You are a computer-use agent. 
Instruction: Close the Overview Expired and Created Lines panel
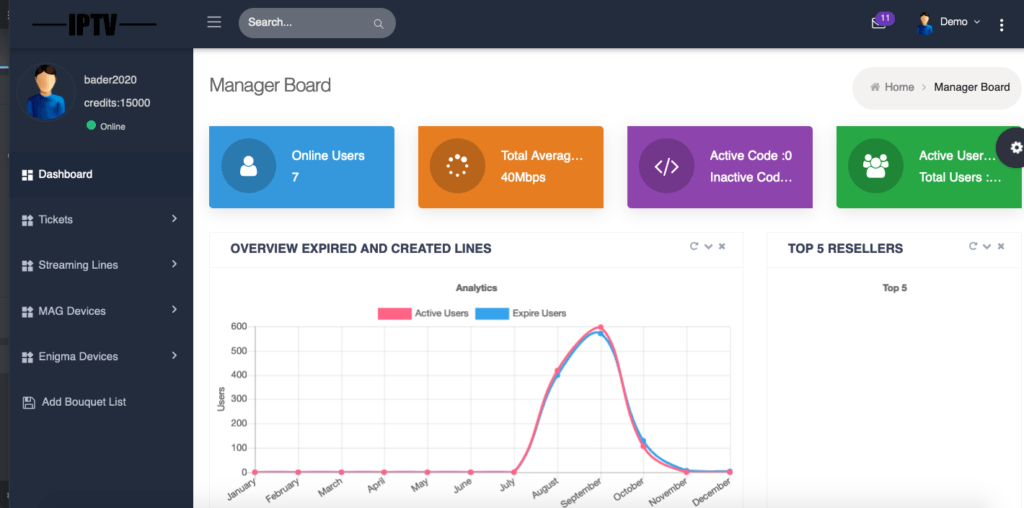click(722, 246)
